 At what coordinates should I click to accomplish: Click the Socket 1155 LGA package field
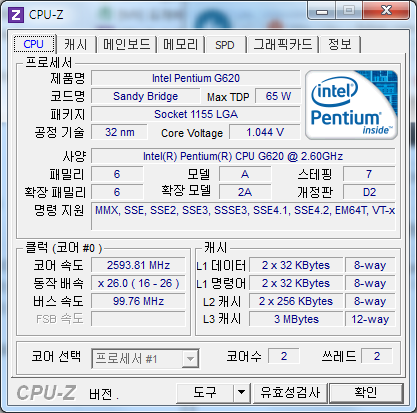pyautogui.click(x=196, y=114)
